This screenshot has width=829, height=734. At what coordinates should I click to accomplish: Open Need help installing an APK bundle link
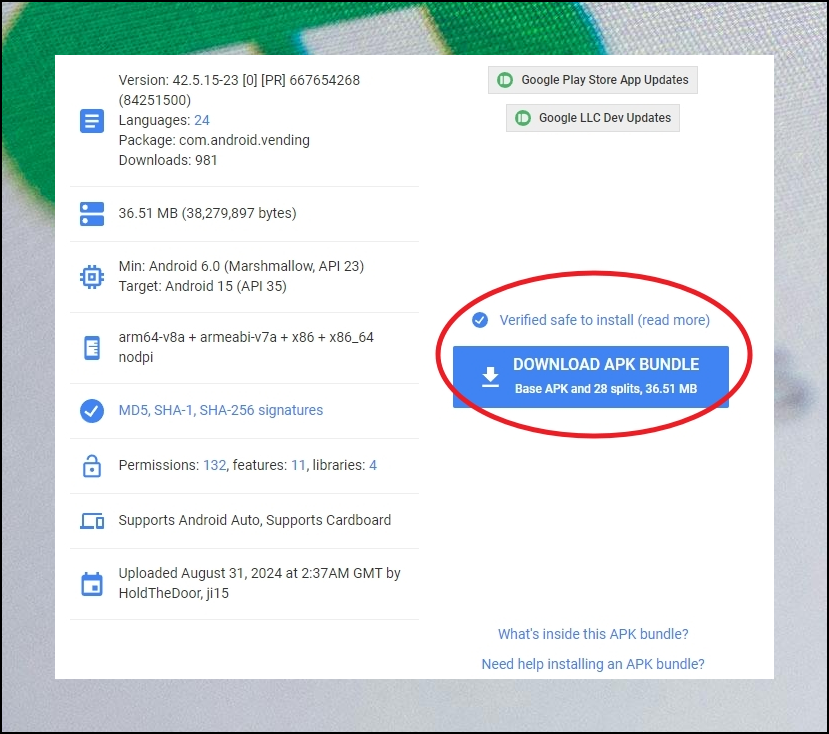593,664
